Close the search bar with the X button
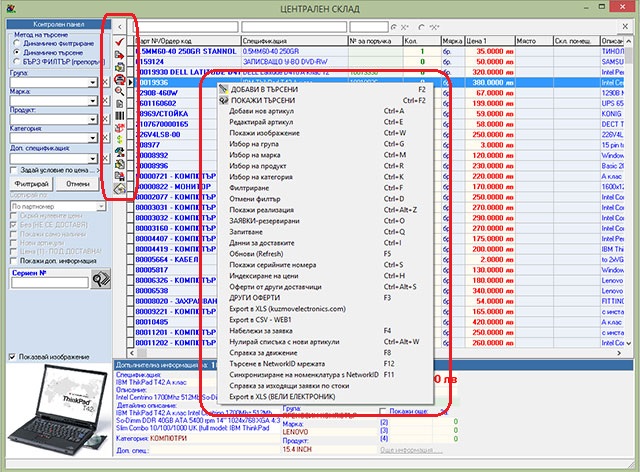Screen dimensions: 640x472 [625, 27]
